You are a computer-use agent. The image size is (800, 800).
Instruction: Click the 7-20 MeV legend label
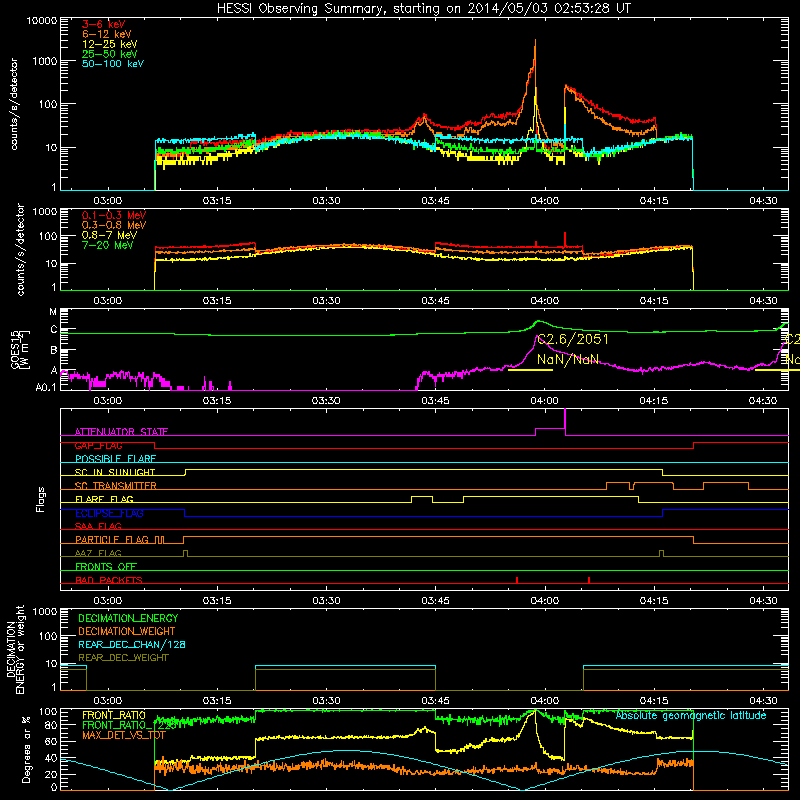(108, 245)
